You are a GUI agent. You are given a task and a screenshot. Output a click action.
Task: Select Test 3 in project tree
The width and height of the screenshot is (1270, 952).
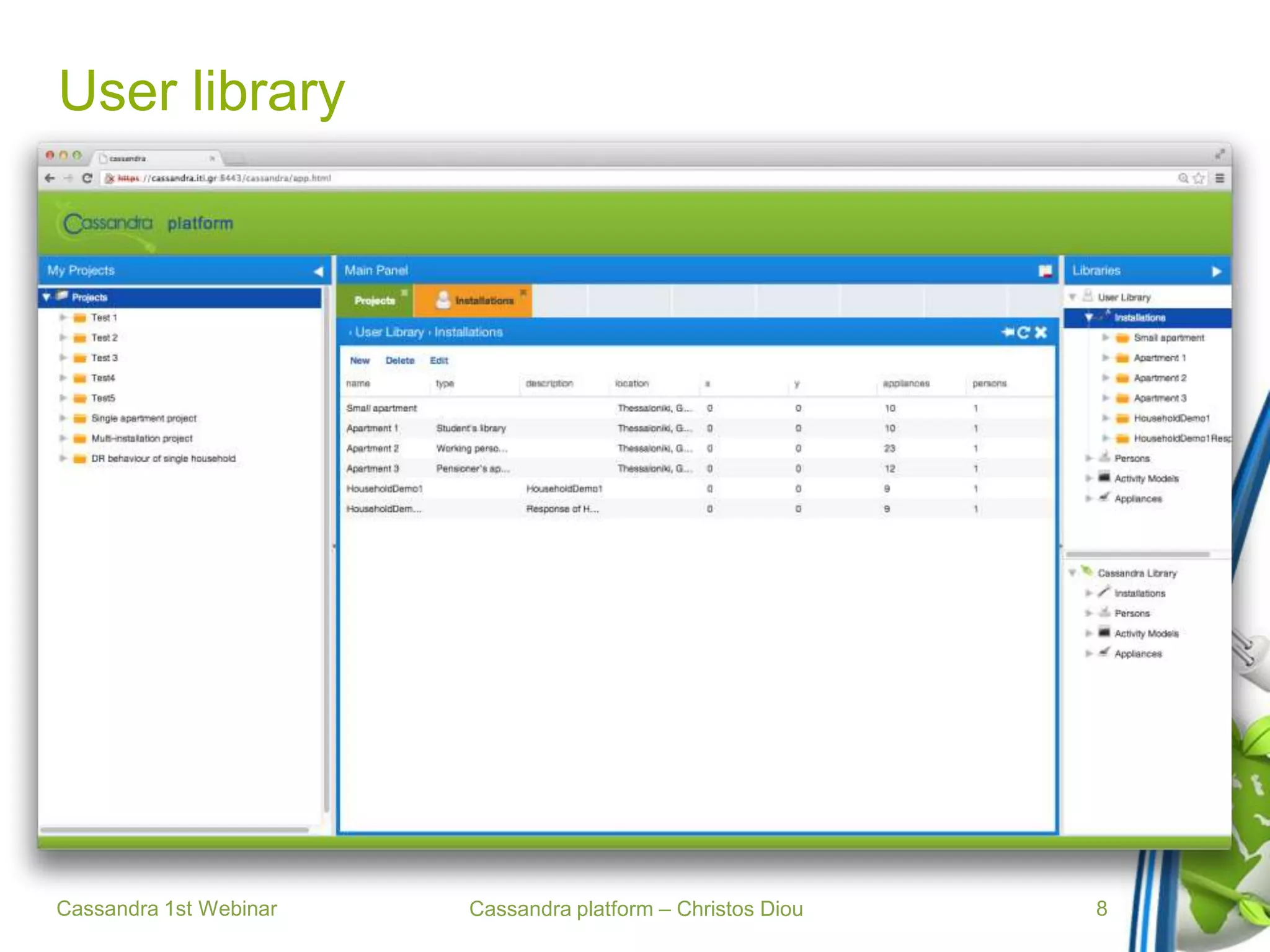click(x=104, y=358)
